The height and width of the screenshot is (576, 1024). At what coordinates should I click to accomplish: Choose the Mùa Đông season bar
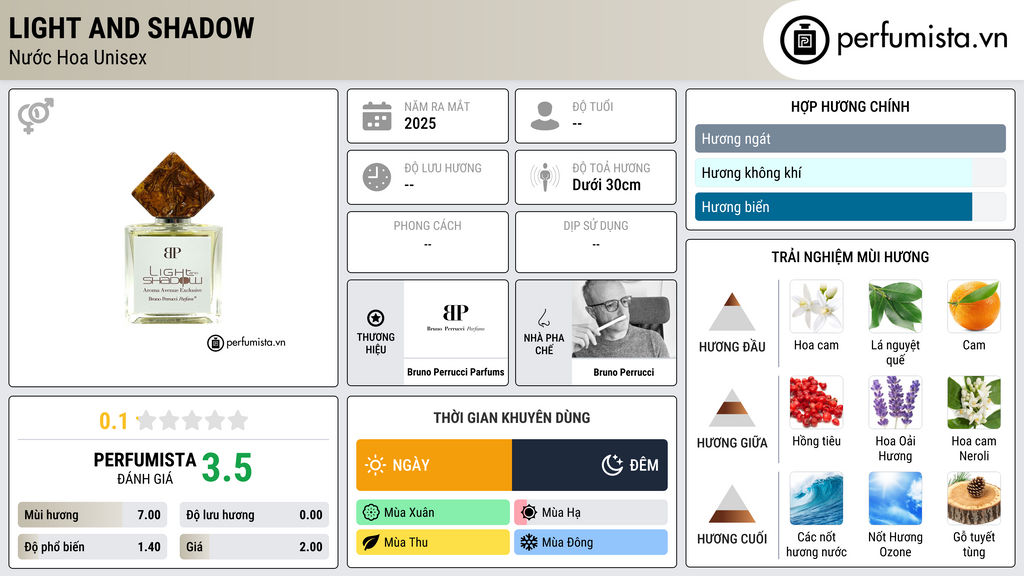(x=591, y=542)
